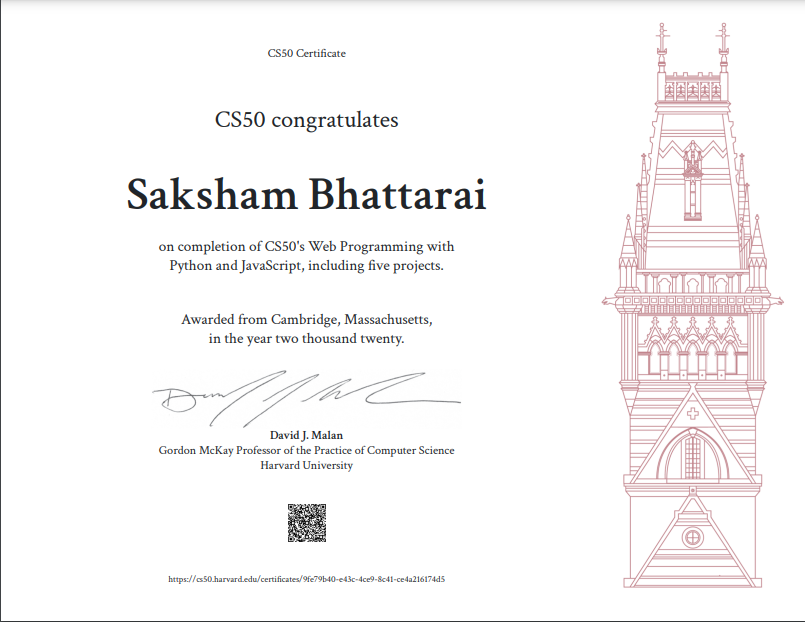805x622 pixels.
Task: Open the cs50.harvard.edu certificate URL
Action: pyautogui.click(x=306, y=579)
